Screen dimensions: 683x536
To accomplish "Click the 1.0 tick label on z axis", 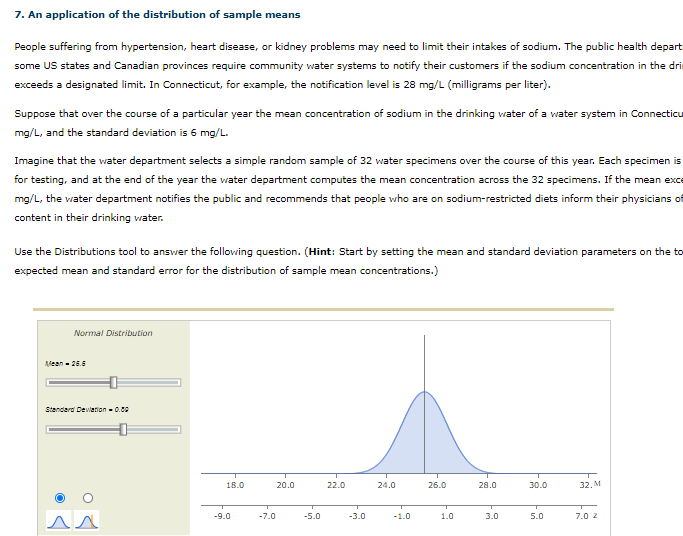I will click(447, 516).
